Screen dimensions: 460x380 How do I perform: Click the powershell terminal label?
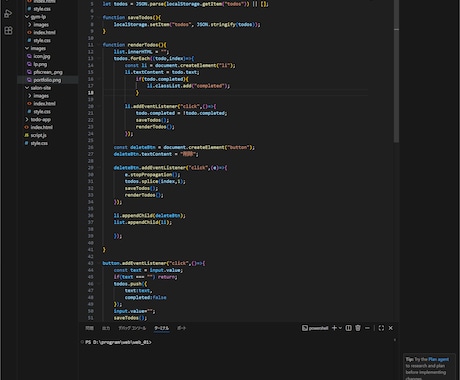[x=318, y=328]
